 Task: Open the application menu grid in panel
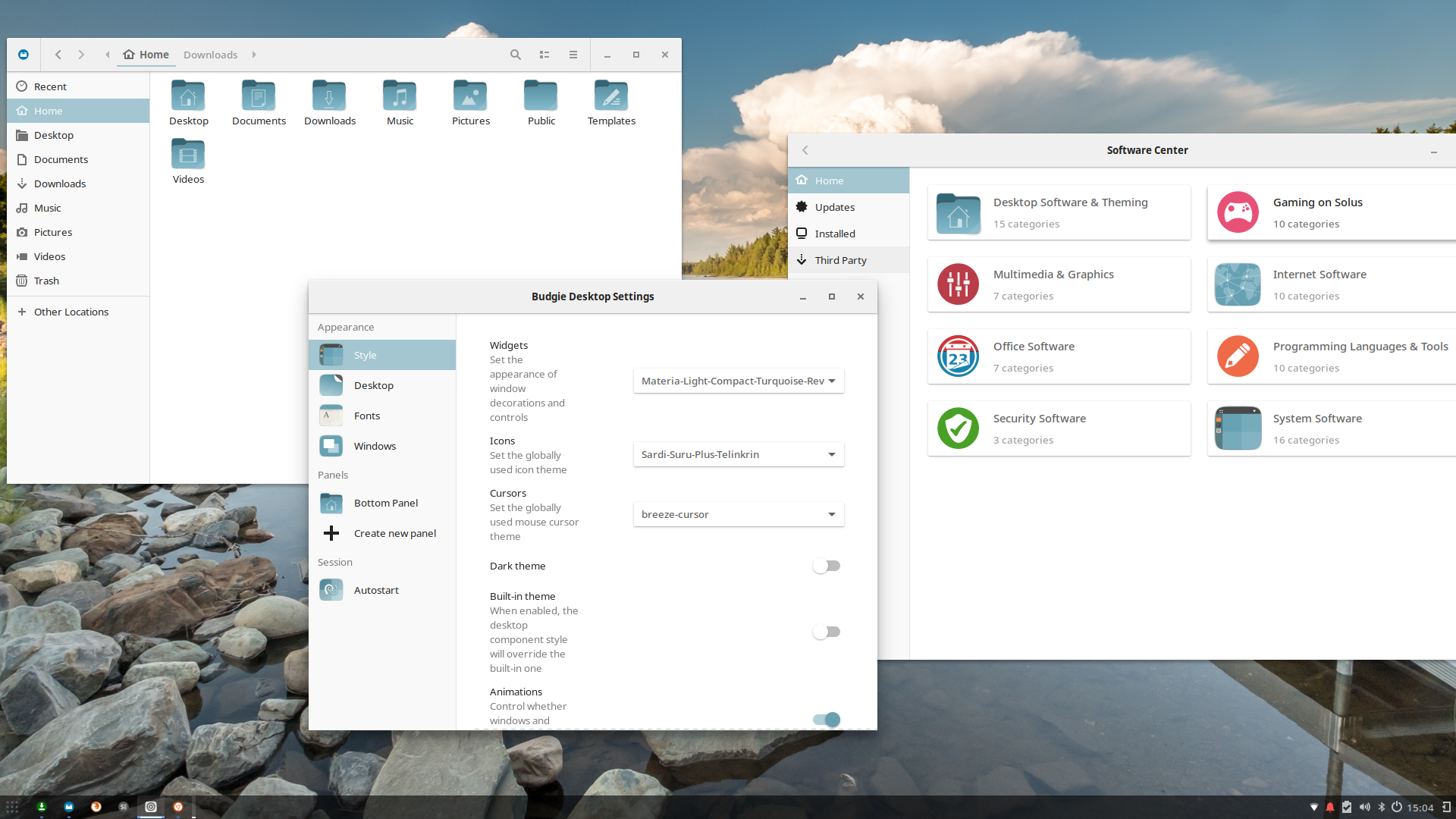pyautogui.click(x=12, y=807)
